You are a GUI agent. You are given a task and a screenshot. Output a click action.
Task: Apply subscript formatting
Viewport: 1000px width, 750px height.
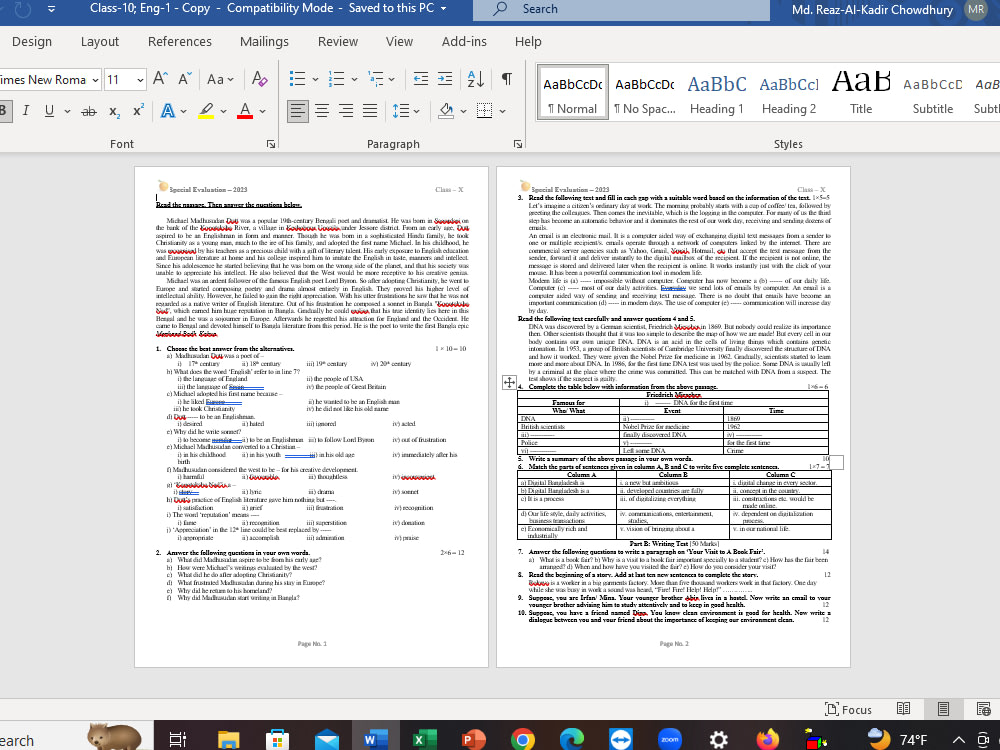click(114, 111)
